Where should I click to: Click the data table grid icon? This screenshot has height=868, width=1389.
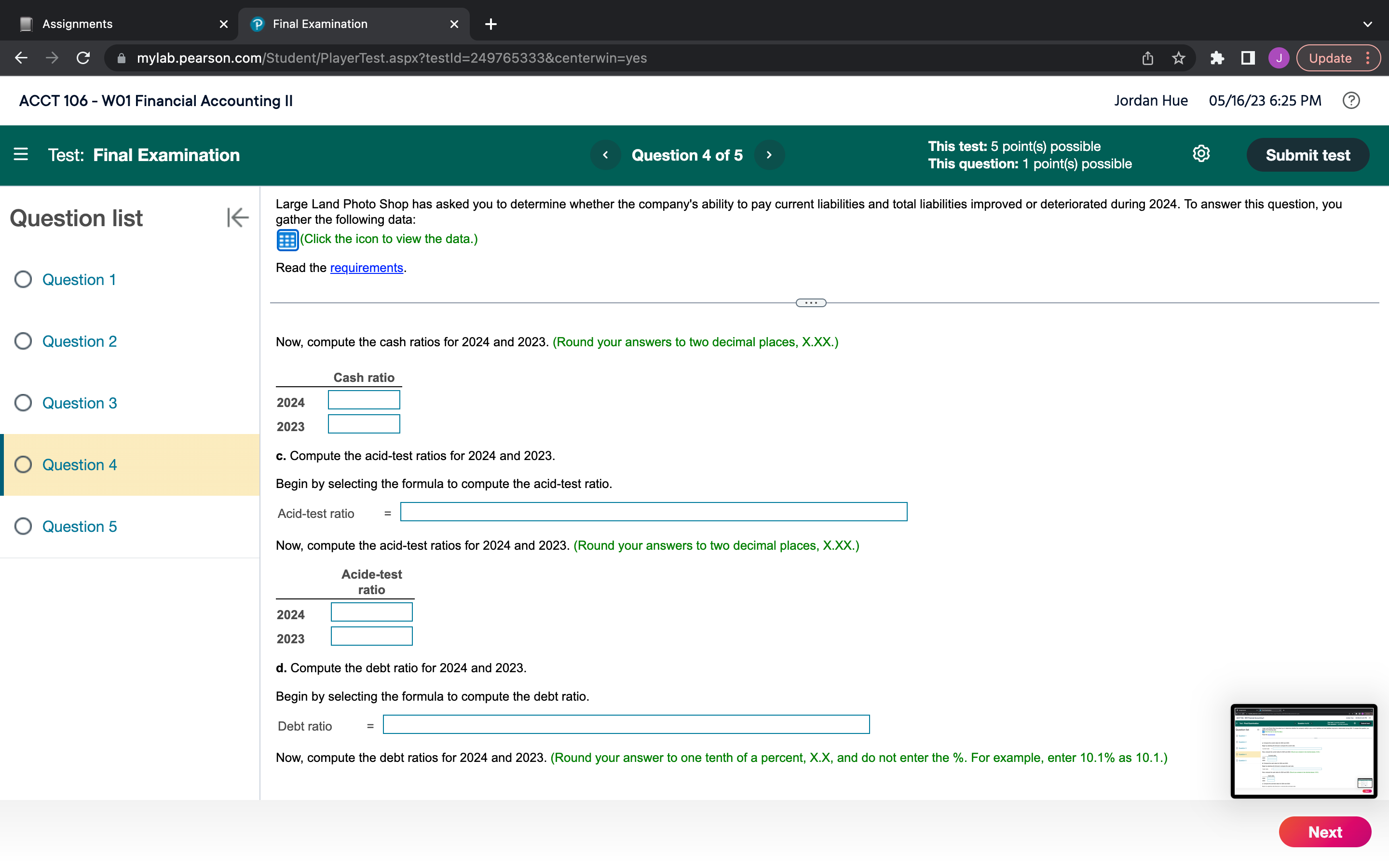coord(287,239)
